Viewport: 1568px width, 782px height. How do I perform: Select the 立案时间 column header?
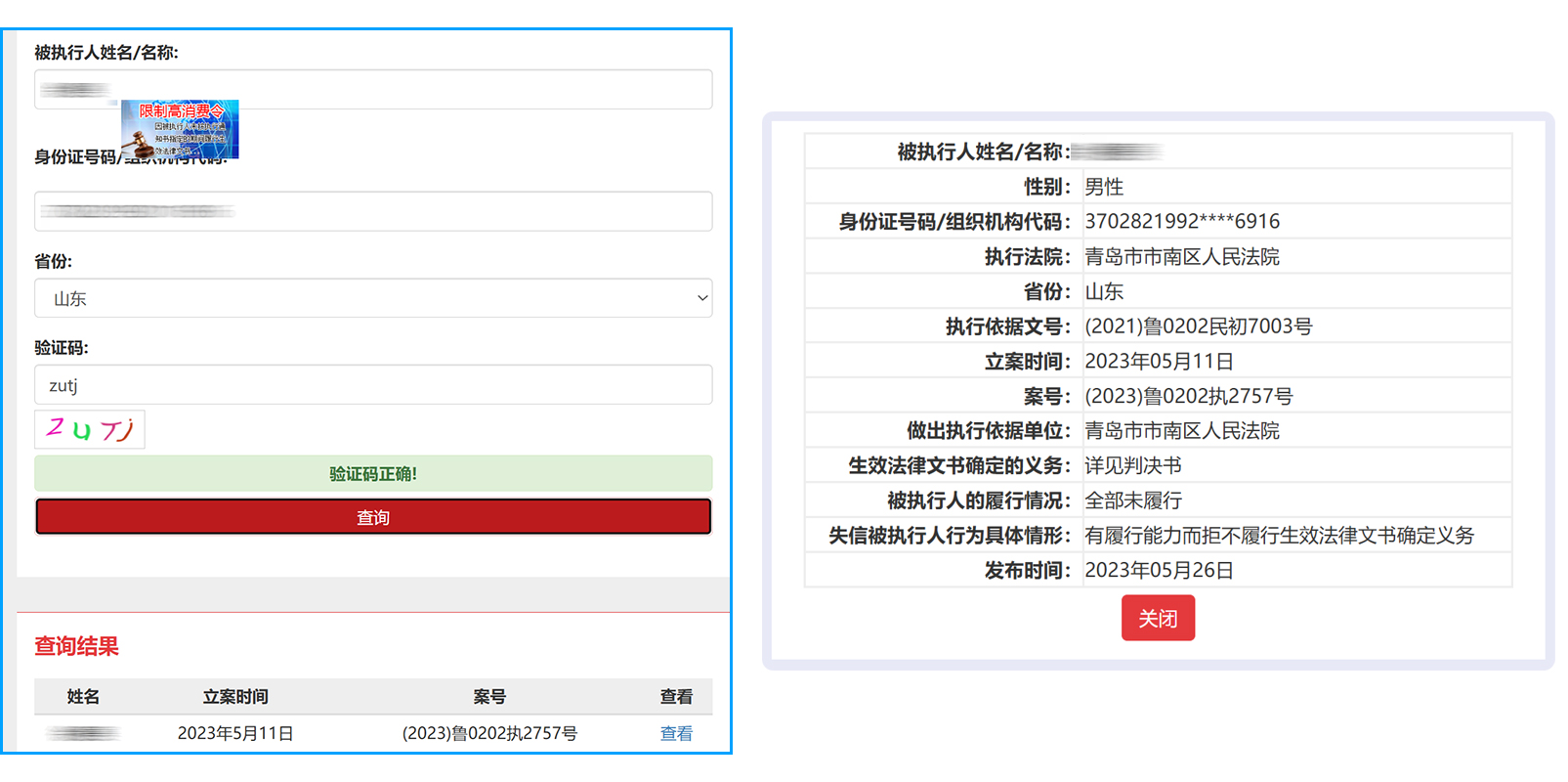click(x=235, y=697)
